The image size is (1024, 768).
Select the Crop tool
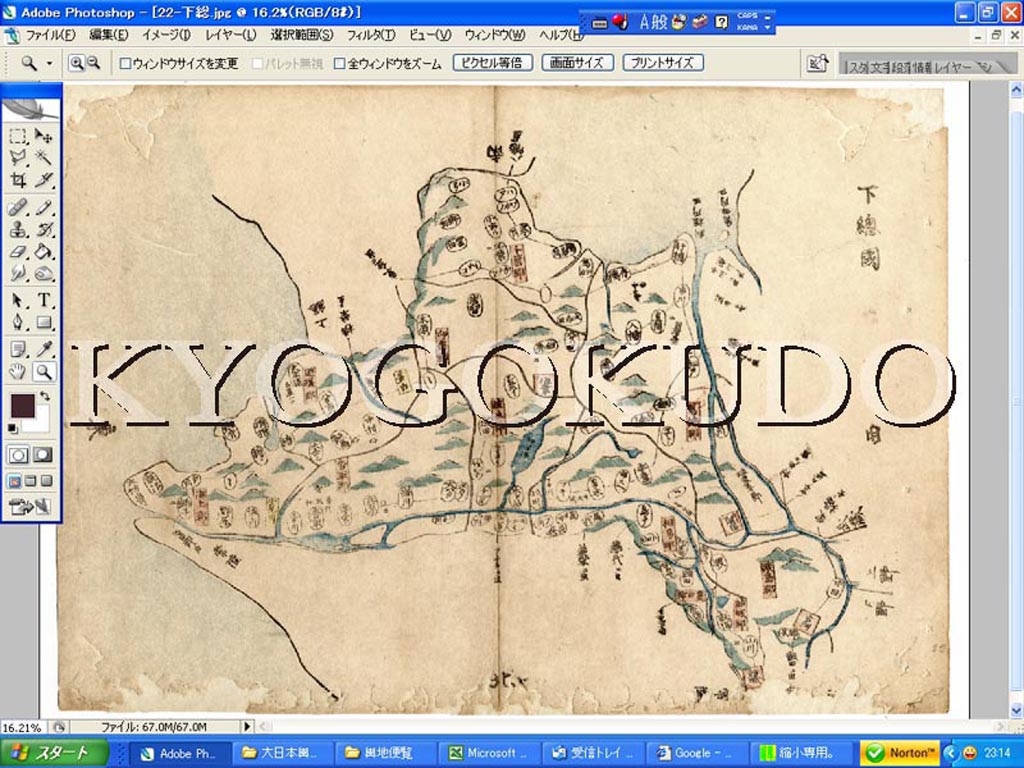(18, 180)
